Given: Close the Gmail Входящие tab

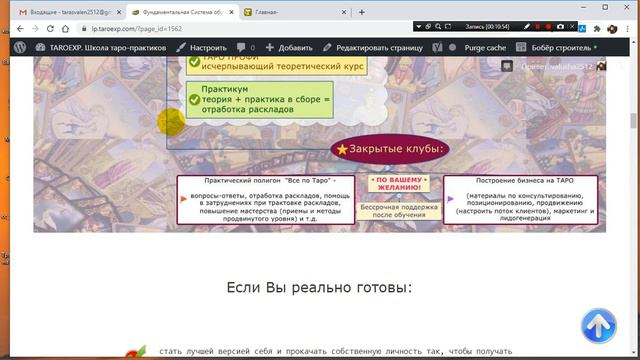Looking at the screenshot, I should click(119, 12).
